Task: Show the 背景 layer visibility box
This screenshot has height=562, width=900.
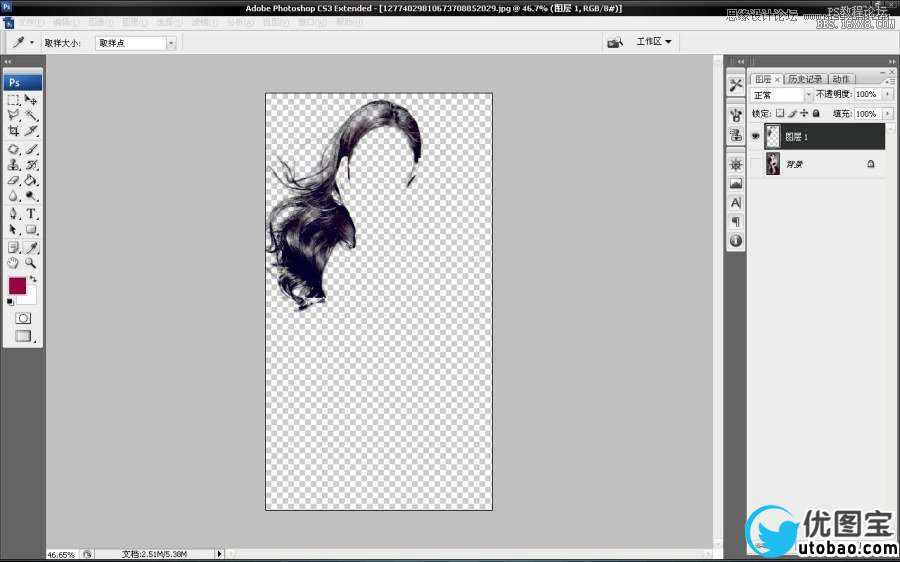Action: coord(755,164)
